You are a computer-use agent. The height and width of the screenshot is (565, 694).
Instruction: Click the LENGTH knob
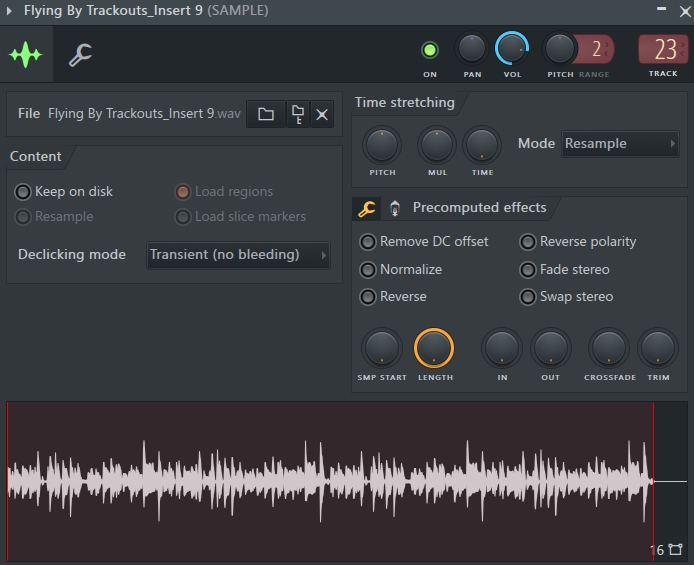[x=434, y=348]
